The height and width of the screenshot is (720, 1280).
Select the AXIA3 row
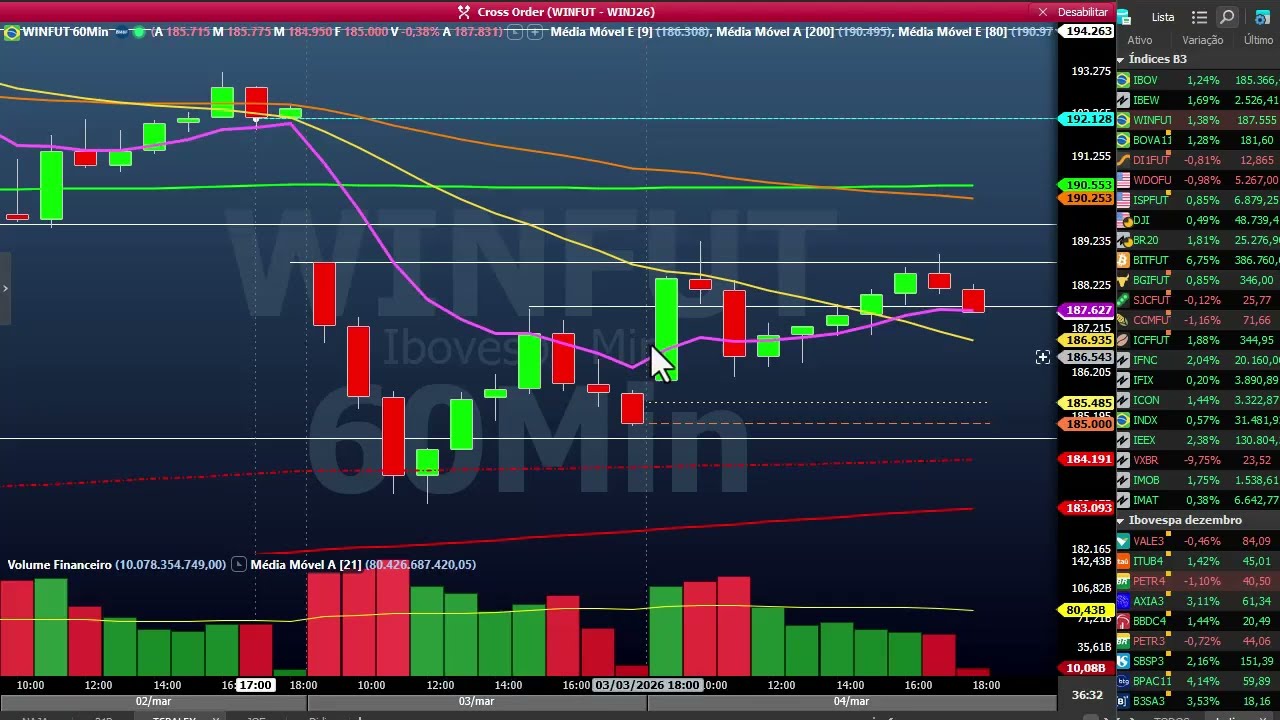1198,601
